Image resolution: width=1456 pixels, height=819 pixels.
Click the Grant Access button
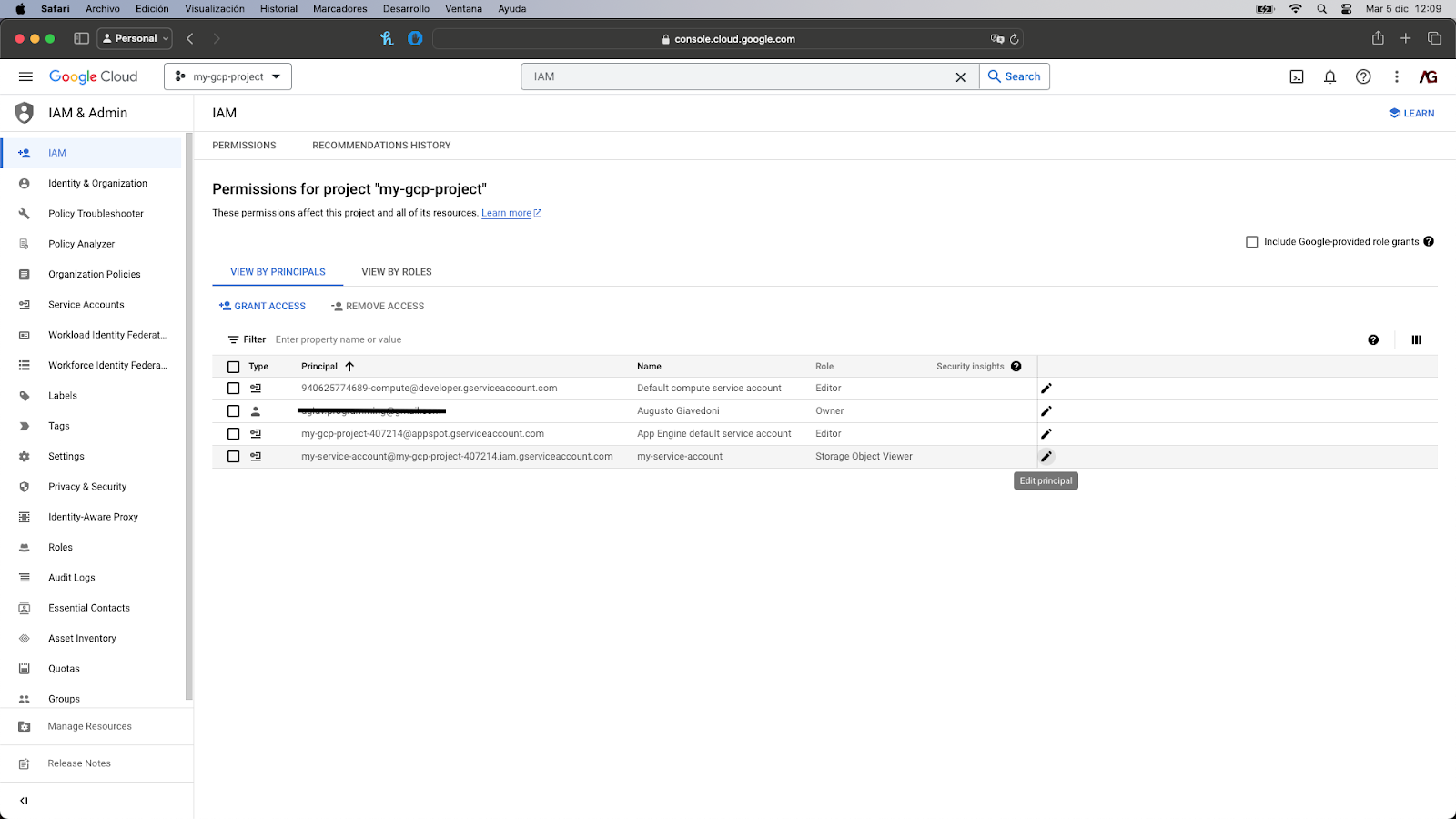(262, 307)
